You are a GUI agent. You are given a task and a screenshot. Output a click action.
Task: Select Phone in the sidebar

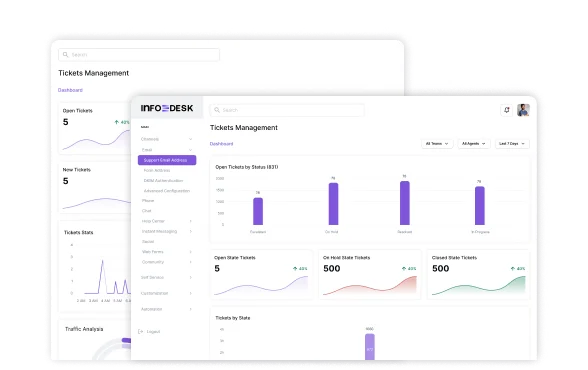148,201
